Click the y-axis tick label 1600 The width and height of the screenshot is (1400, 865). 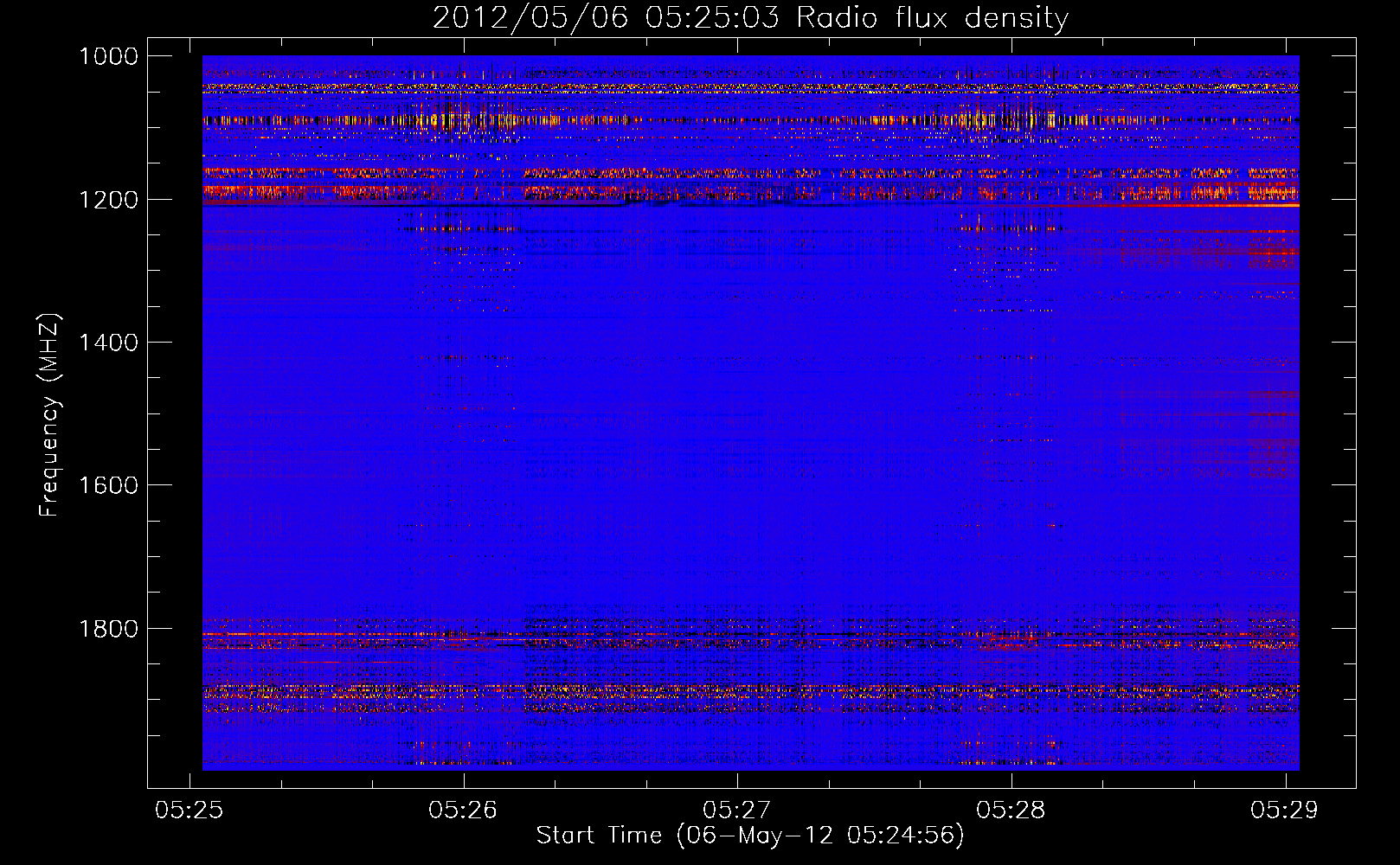click(108, 485)
